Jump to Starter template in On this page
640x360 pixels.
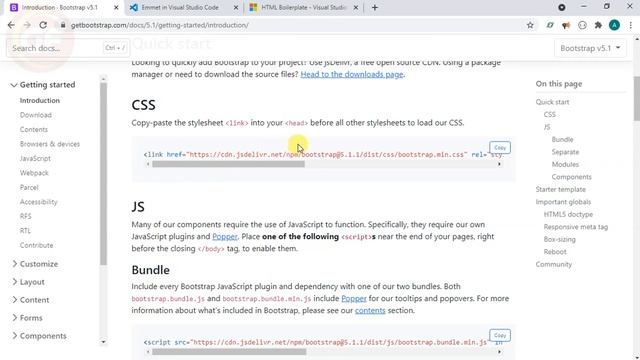[560, 189]
